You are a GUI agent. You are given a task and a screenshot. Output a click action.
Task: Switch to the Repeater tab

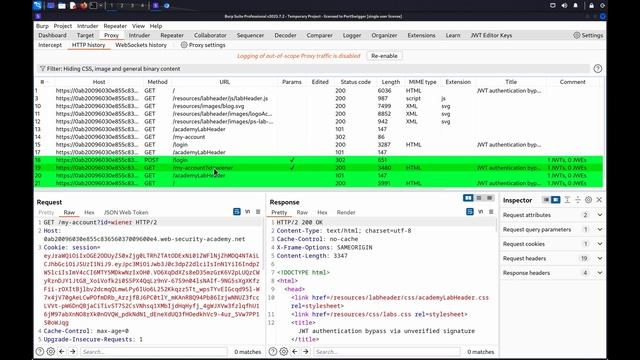pos(172,35)
